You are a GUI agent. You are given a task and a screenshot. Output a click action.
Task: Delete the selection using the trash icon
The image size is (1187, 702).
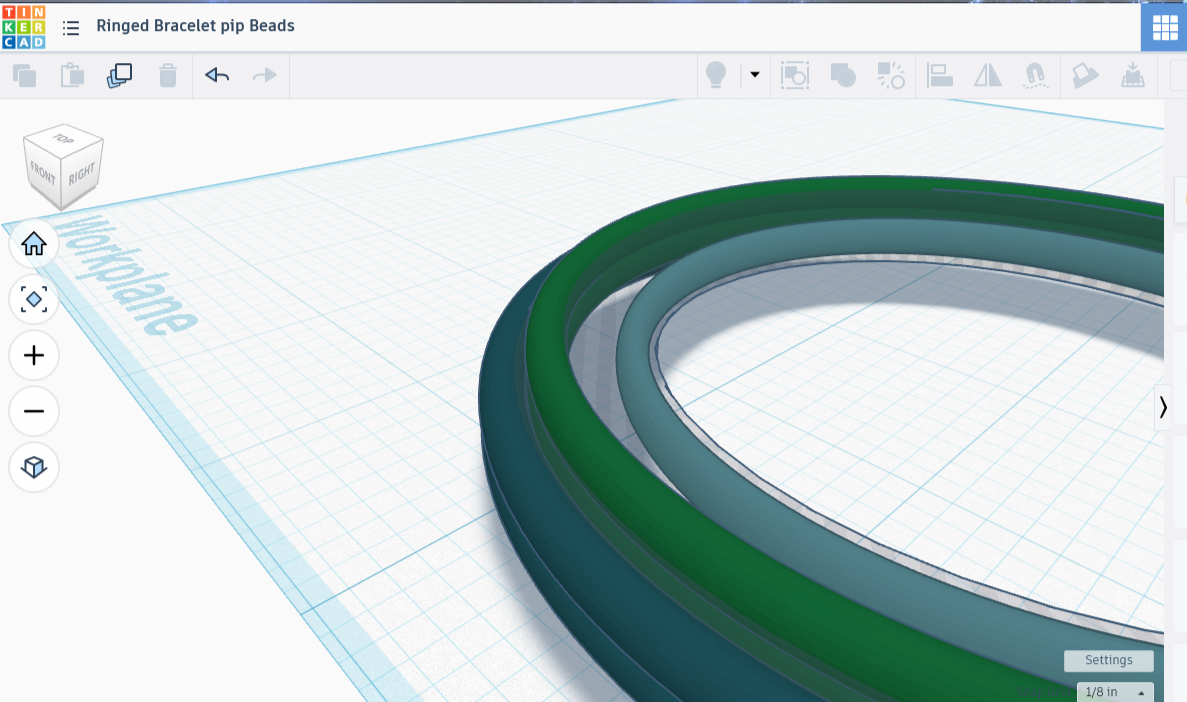167,75
